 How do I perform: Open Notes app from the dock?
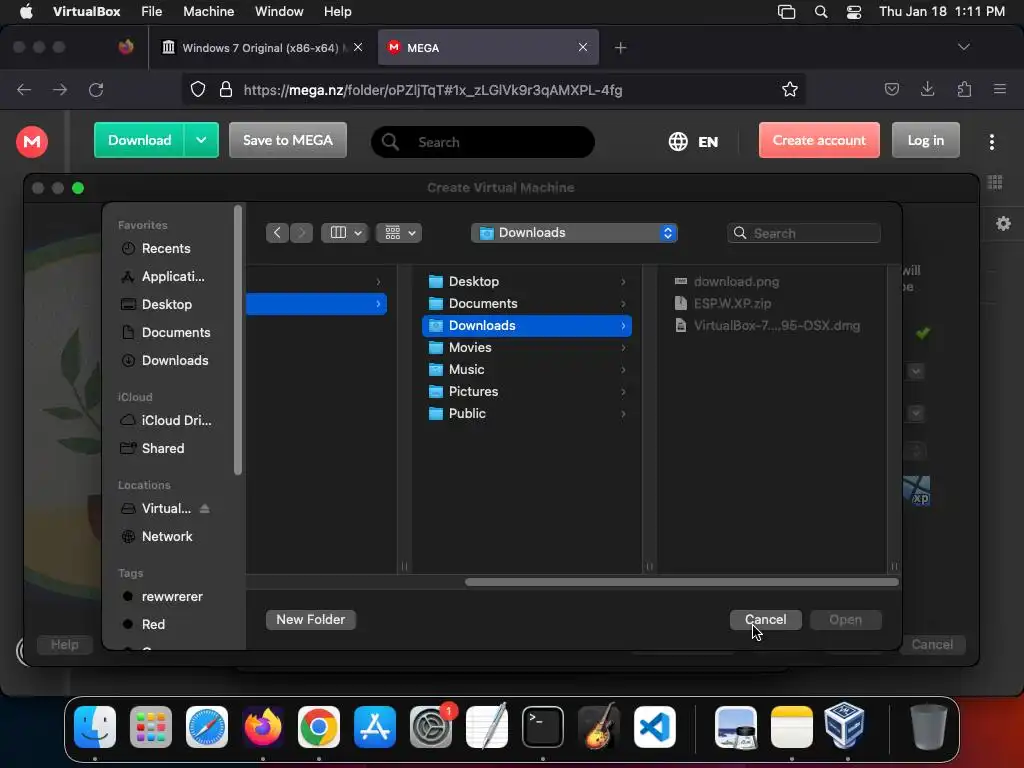pos(792,727)
